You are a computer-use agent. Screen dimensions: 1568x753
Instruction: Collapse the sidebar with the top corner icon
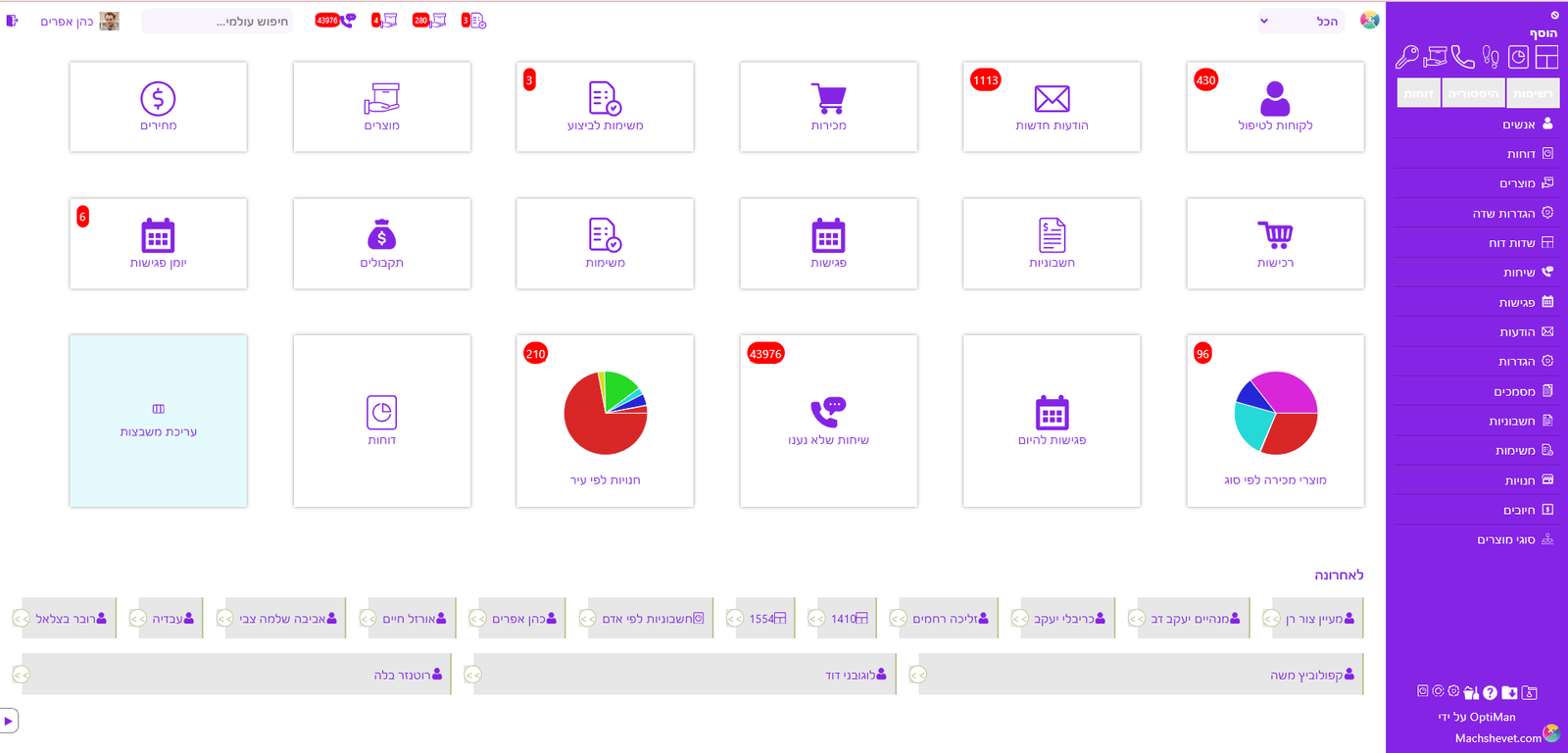pyautogui.click(x=1554, y=15)
